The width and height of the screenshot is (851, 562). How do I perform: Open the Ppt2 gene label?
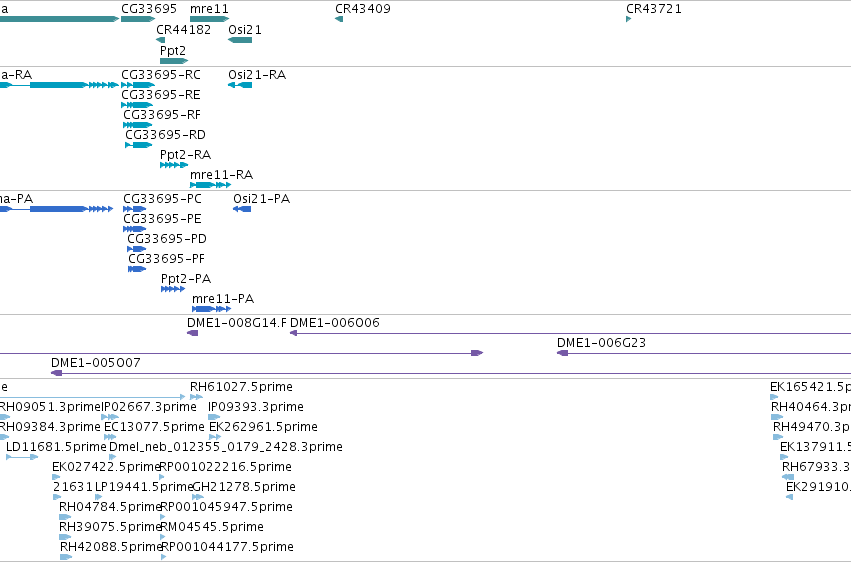pyautogui.click(x=173, y=50)
